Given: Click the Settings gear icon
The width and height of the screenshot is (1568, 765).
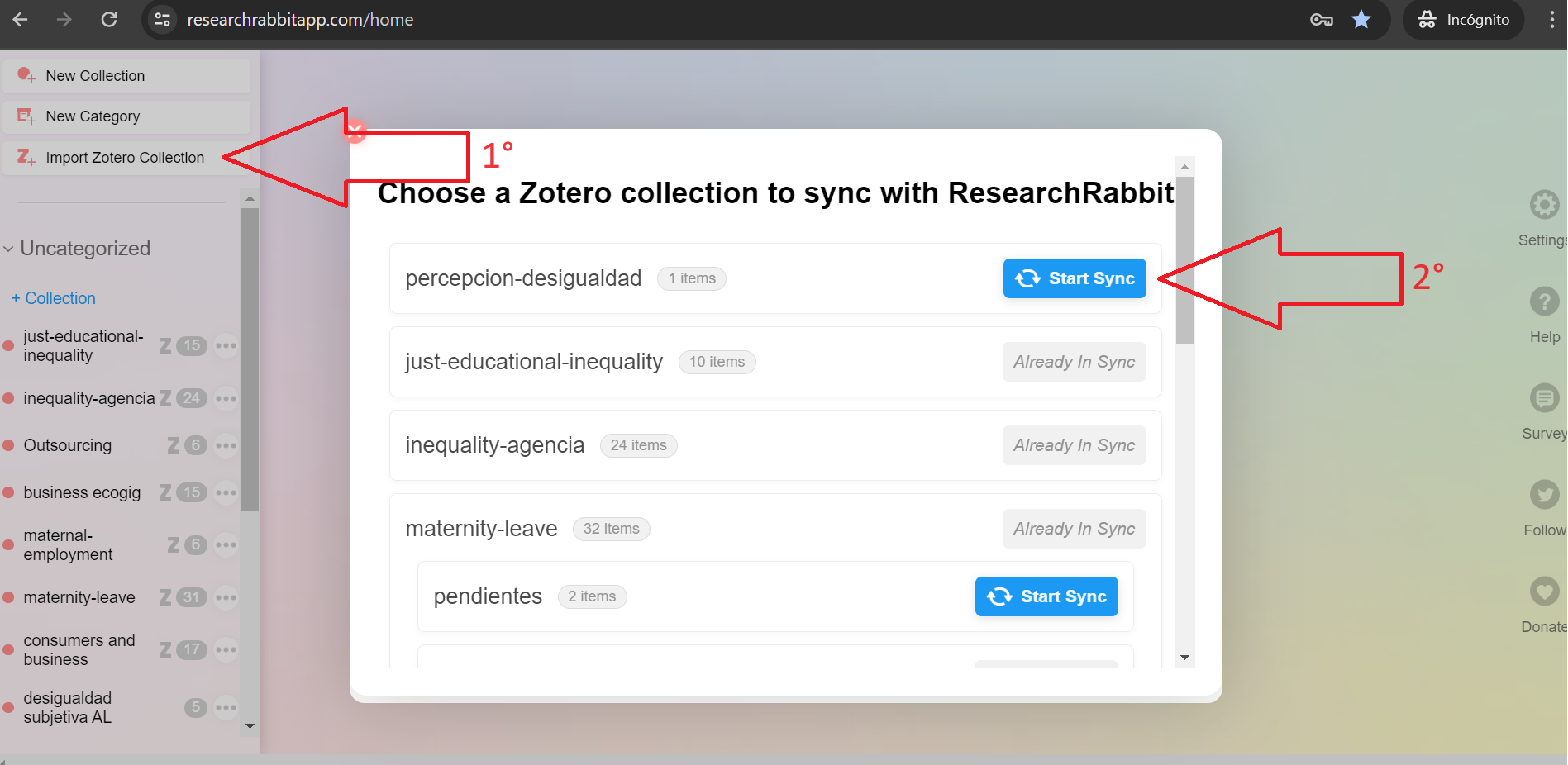Looking at the screenshot, I should click(1543, 205).
